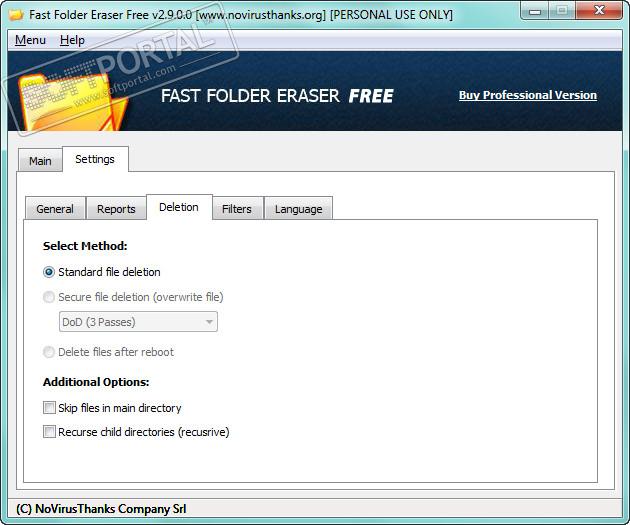The height and width of the screenshot is (525, 630).
Task: Click Buy Professional Version link
Action: 528,95
